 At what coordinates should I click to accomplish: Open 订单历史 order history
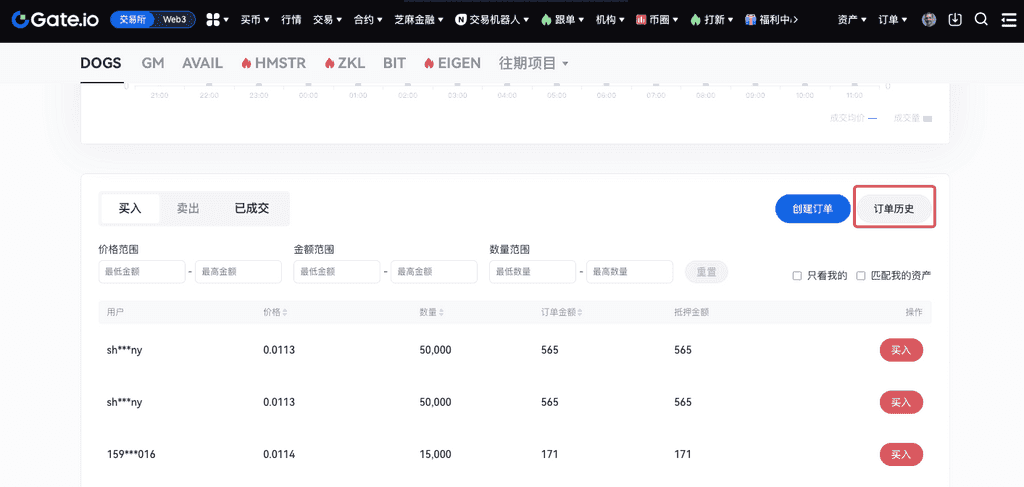(x=894, y=208)
